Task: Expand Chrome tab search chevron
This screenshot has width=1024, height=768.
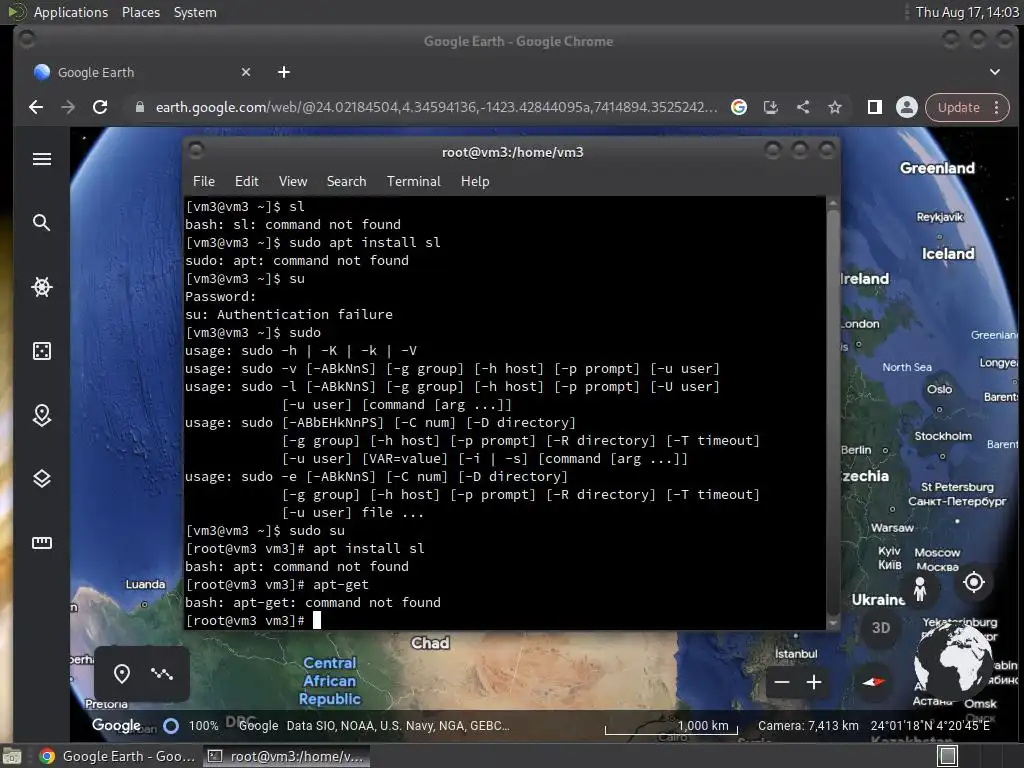Action: point(995,72)
